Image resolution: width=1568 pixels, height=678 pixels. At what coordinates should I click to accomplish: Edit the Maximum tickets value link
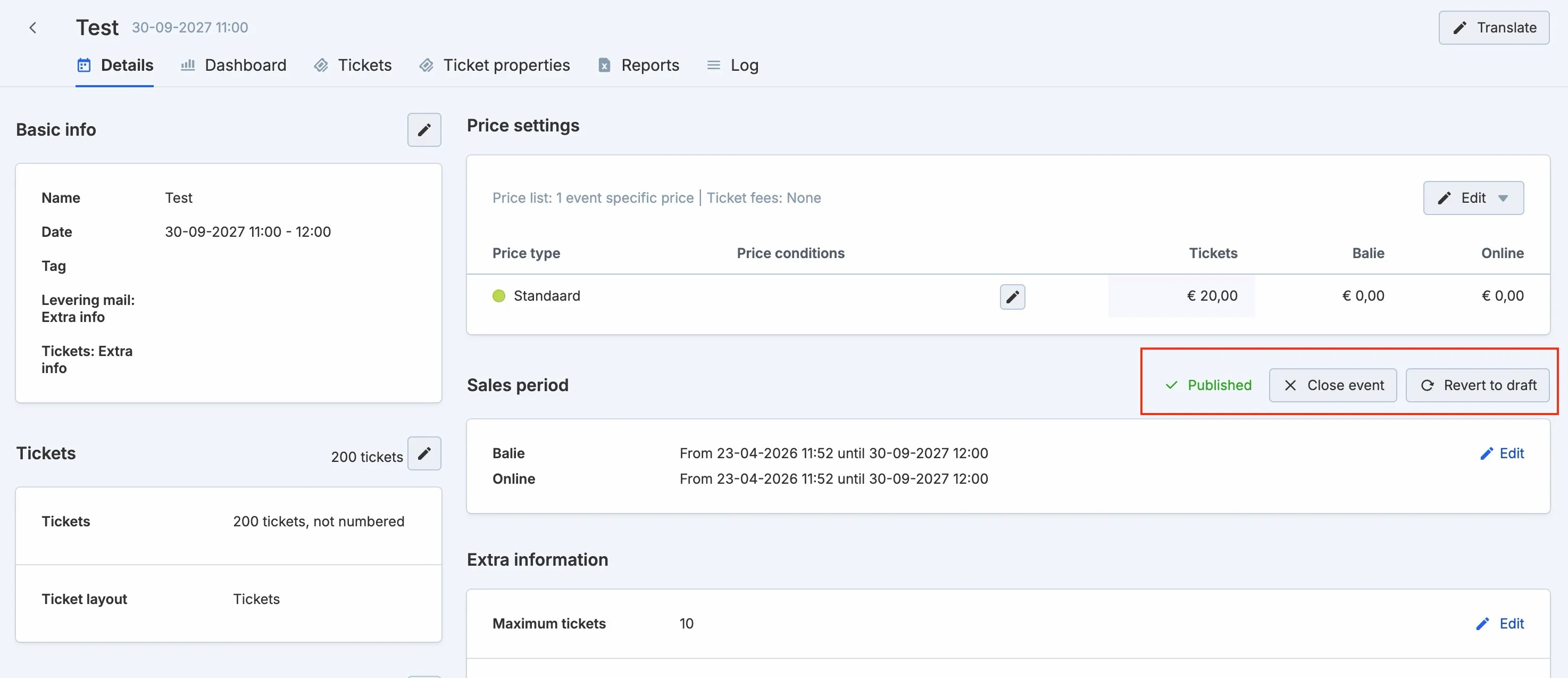(x=1500, y=623)
